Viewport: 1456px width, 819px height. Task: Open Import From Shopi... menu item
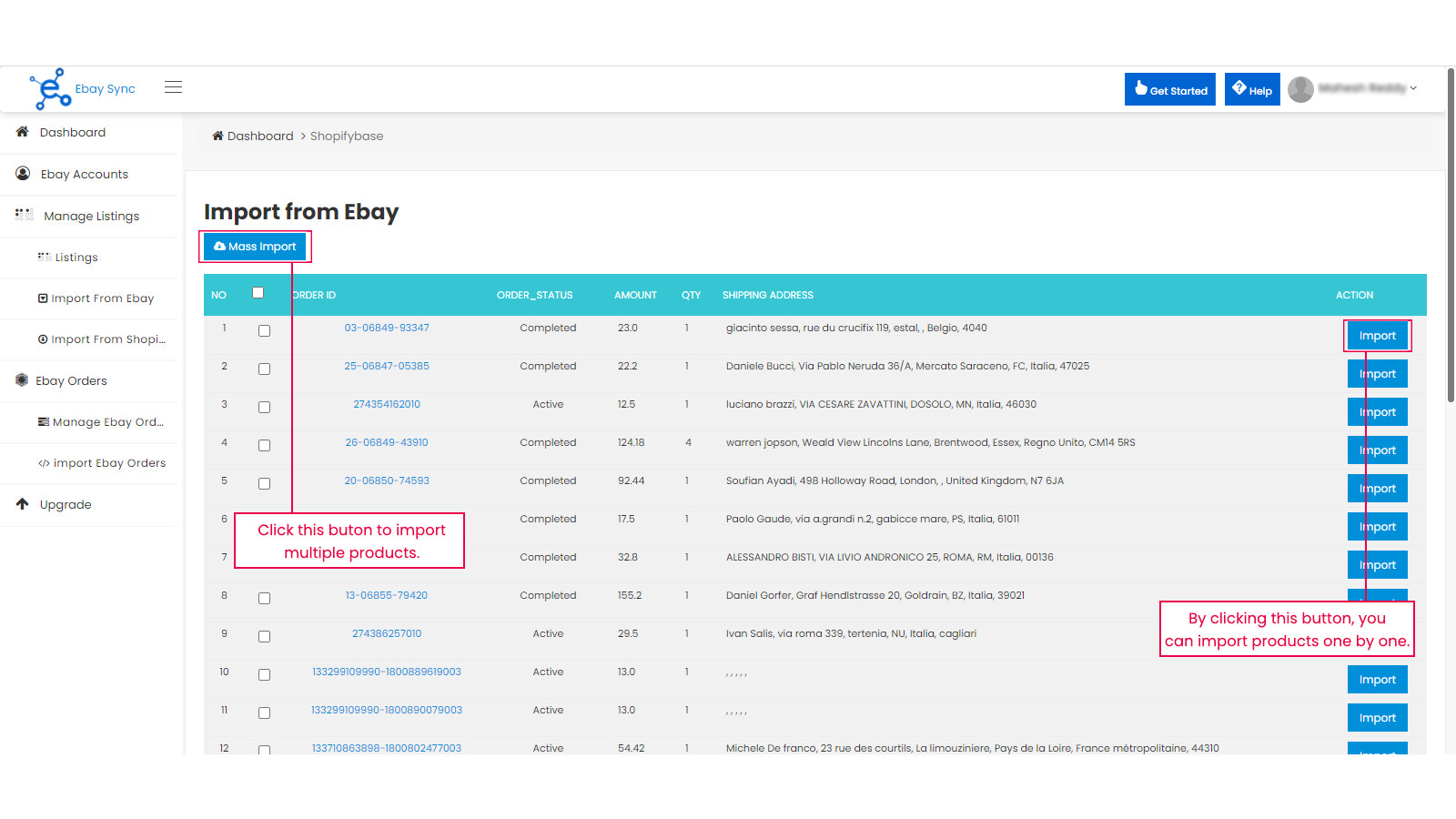coord(108,339)
